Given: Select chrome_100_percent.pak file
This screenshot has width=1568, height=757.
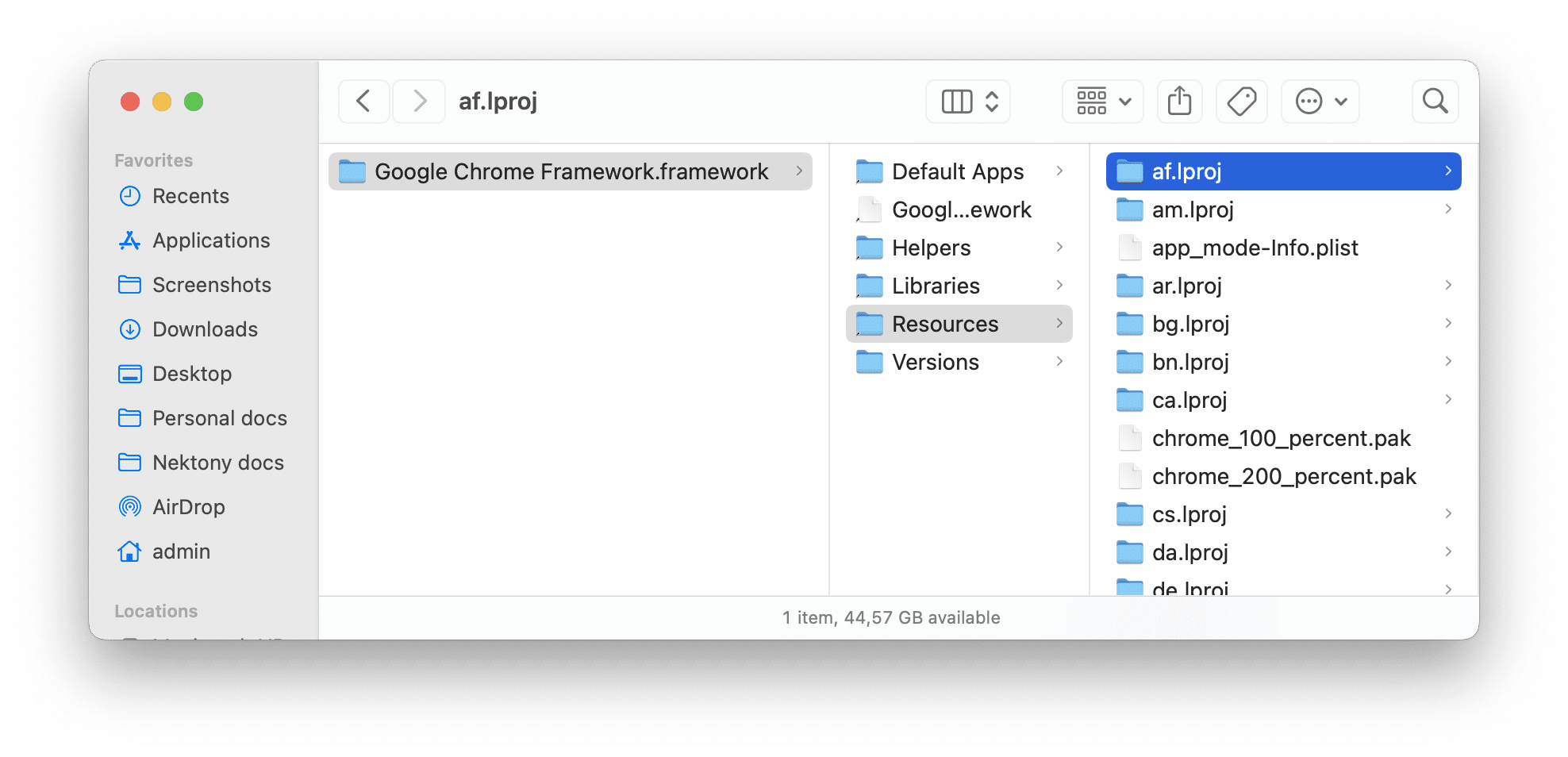Looking at the screenshot, I should pos(1284,438).
